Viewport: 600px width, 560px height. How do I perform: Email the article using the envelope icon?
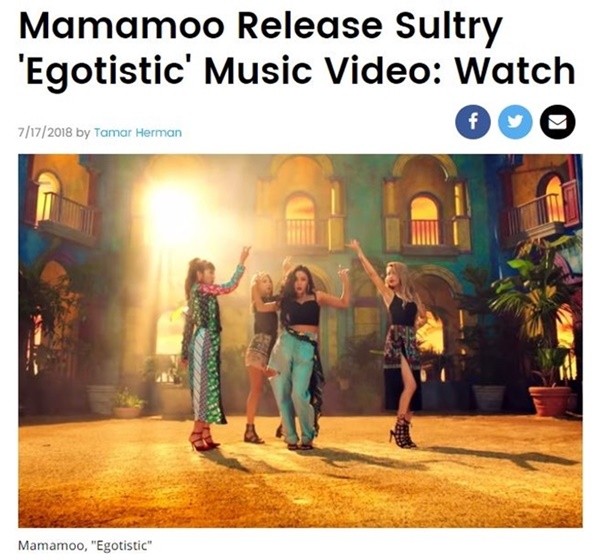pyautogui.click(x=558, y=122)
